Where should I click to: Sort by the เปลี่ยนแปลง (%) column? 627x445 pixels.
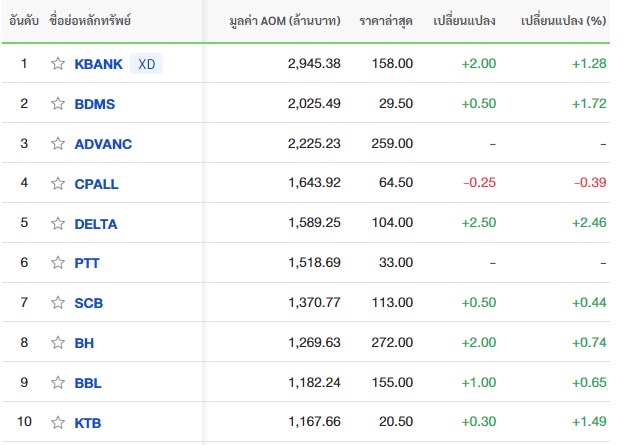(564, 21)
